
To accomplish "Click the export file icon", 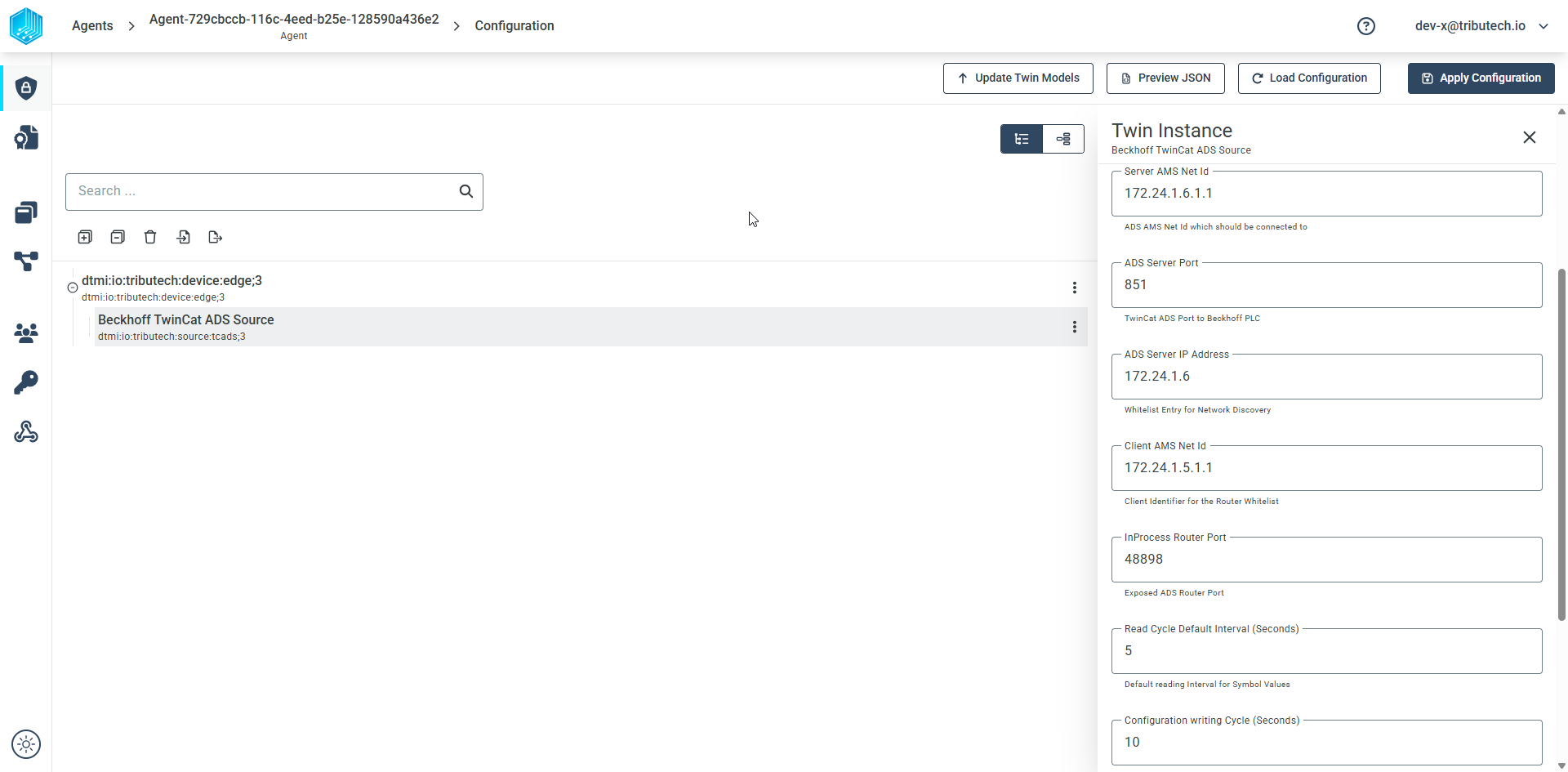I will [216, 237].
